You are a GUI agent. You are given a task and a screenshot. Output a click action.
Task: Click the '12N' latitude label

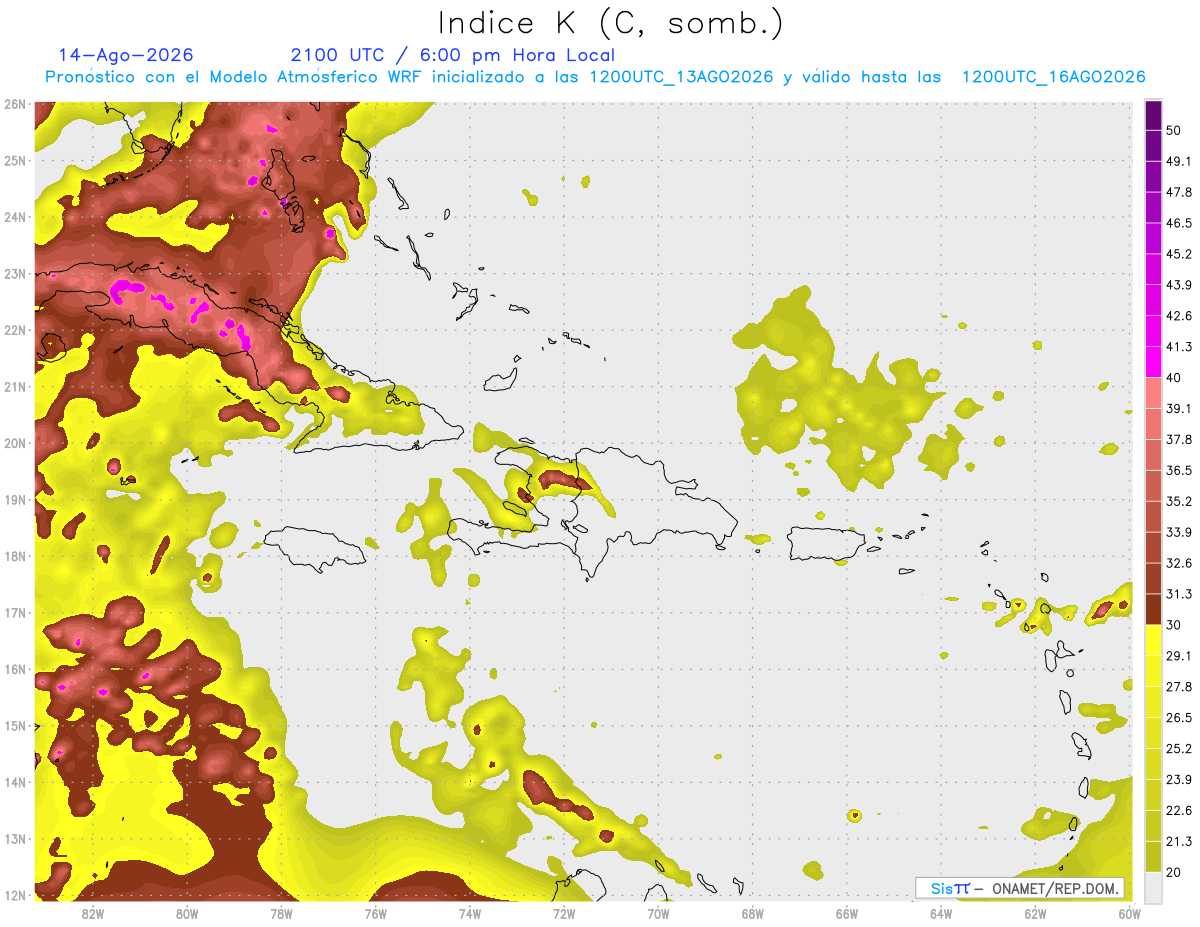(14, 895)
